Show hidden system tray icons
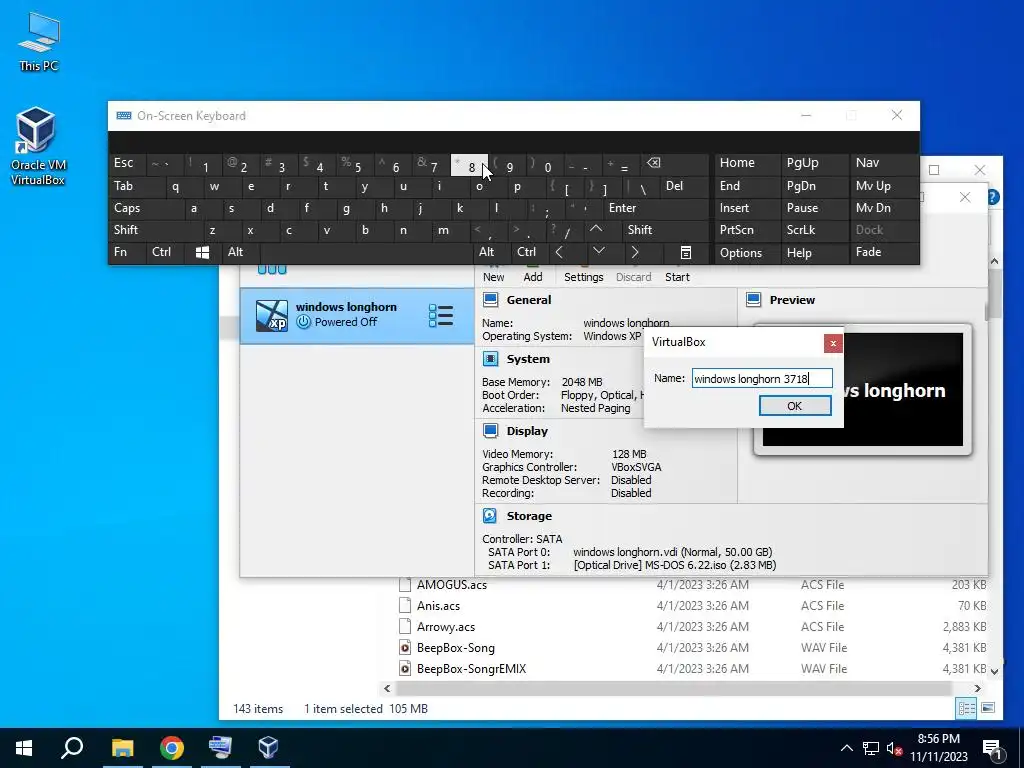Screen dimensions: 1024x768 tap(846, 748)
